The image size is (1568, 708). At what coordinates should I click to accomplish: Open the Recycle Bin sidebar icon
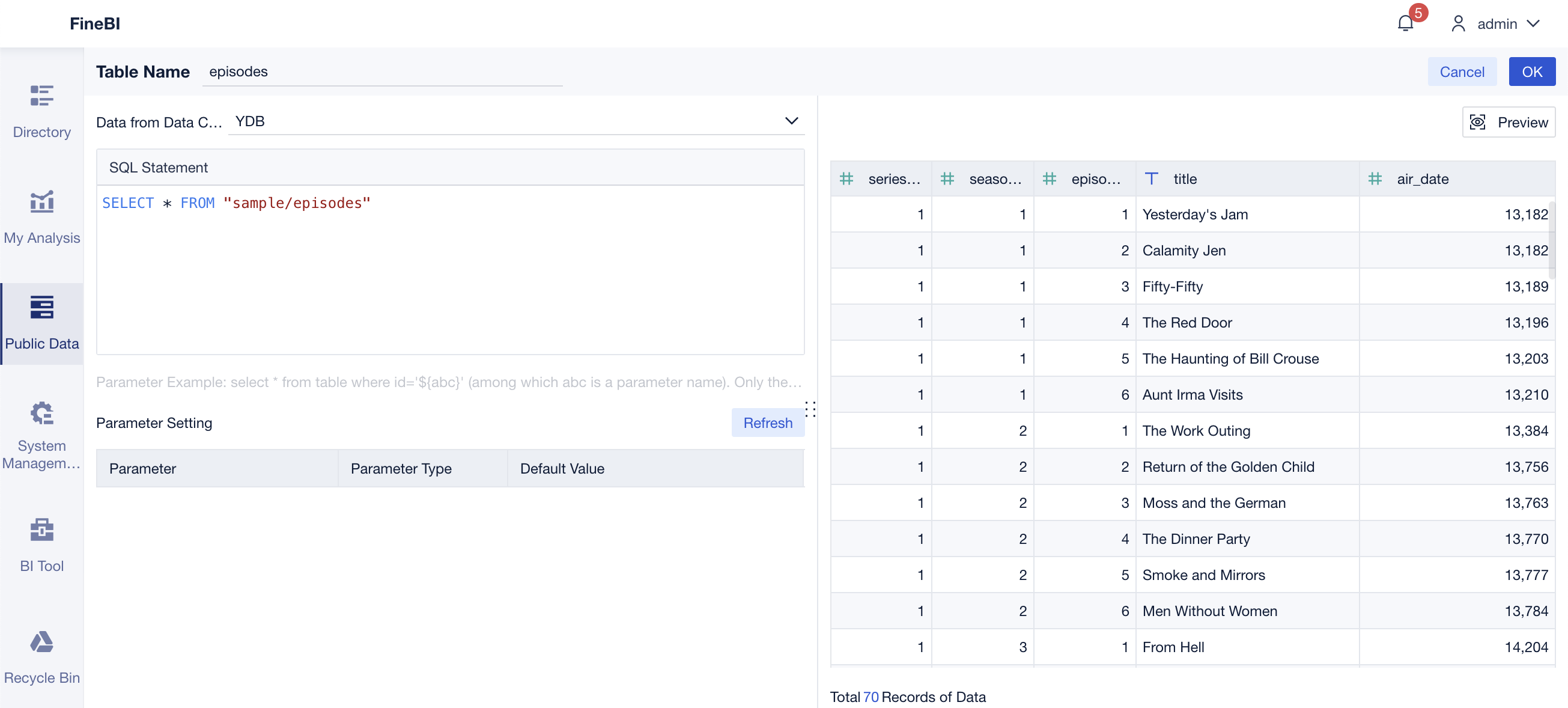41,642
